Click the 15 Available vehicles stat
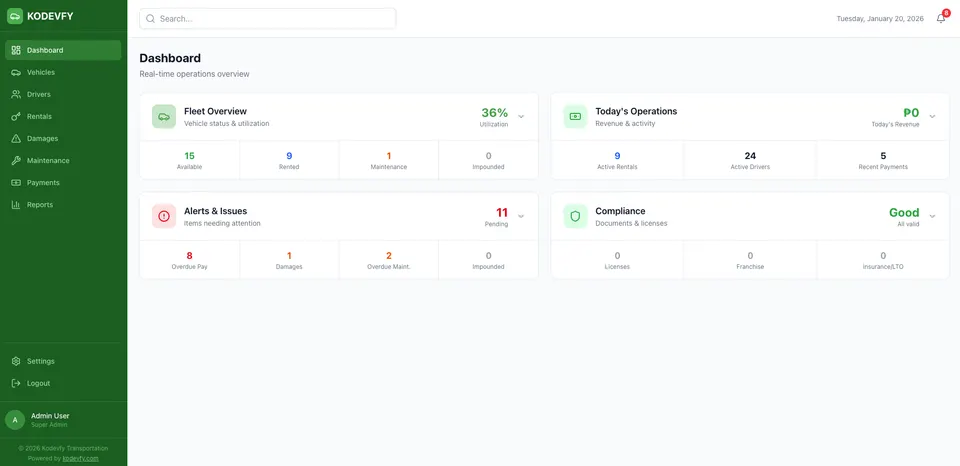The height and width of the screenshot is (466, 960). point(189,160)
